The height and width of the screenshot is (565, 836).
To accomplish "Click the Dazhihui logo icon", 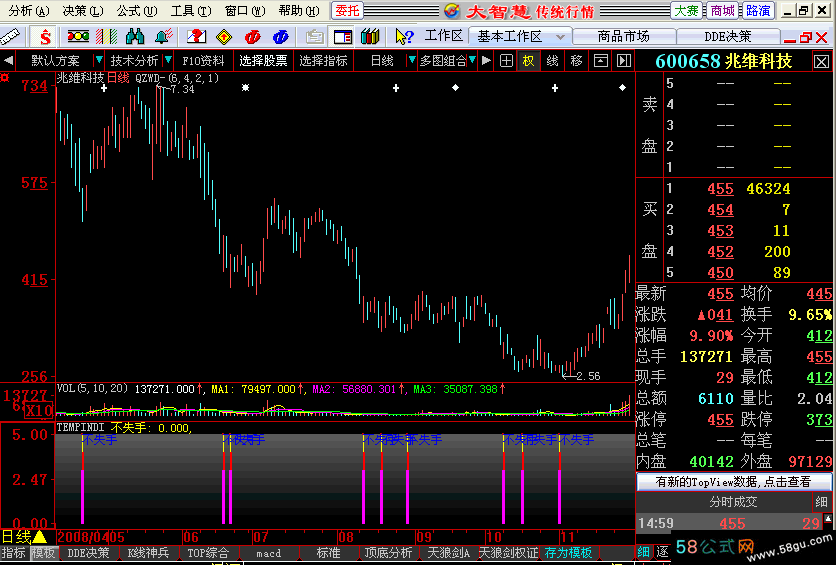I will coord(452,11).
